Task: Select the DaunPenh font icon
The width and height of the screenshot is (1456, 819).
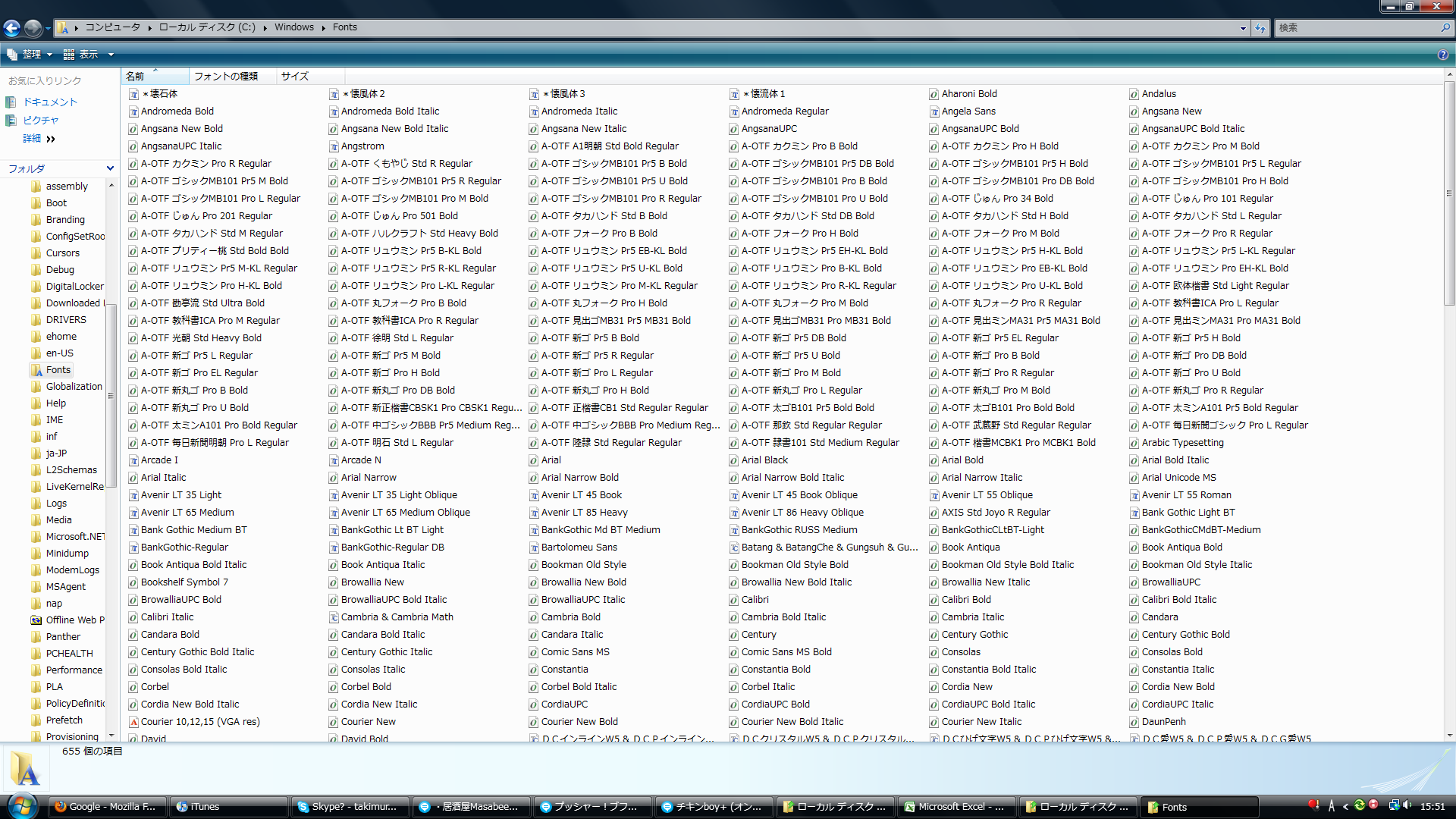Action: (x=1134, y=722)
